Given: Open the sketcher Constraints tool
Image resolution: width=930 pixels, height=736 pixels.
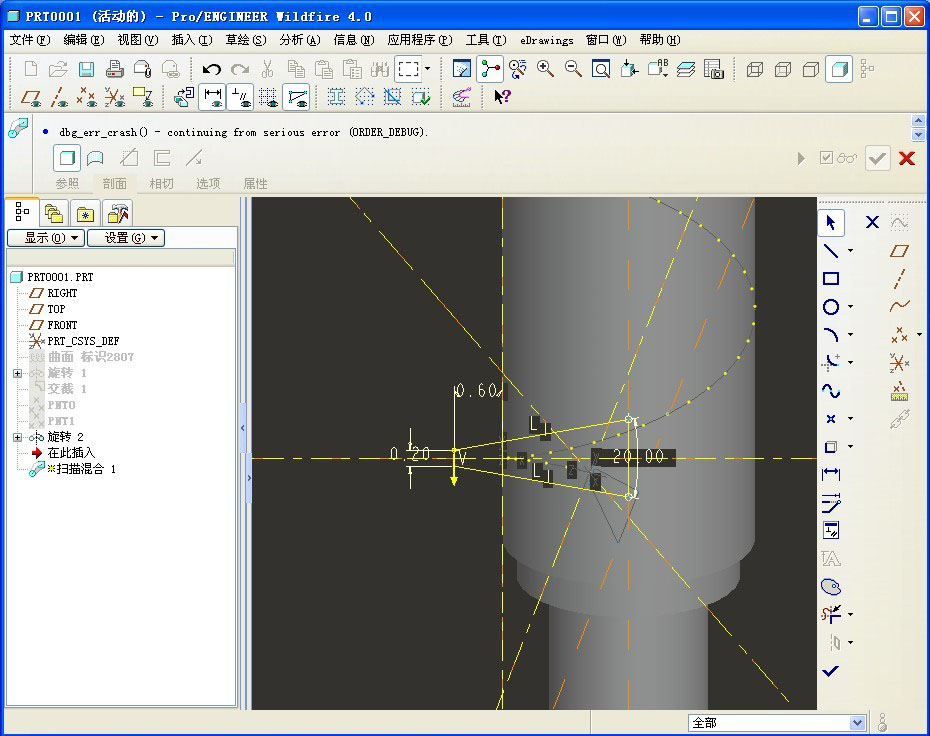Looking at the screenshot, I should (831, 530).
